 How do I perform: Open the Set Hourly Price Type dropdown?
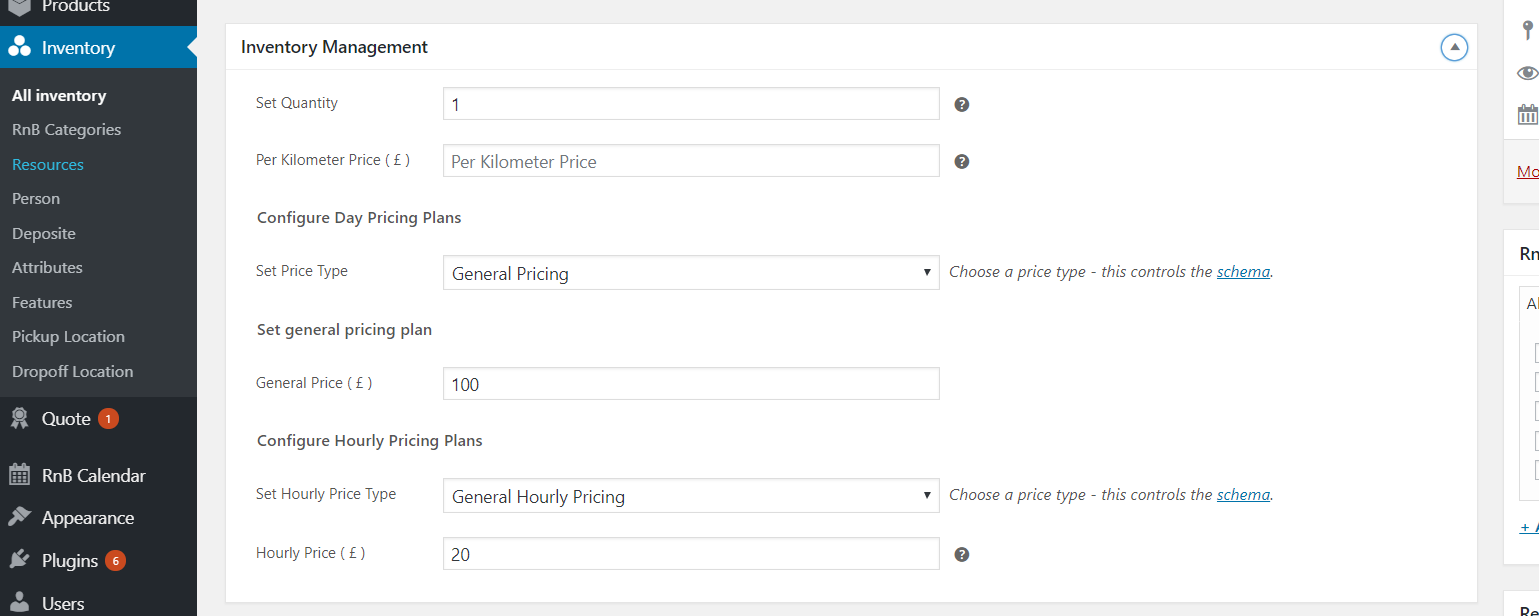691,496
